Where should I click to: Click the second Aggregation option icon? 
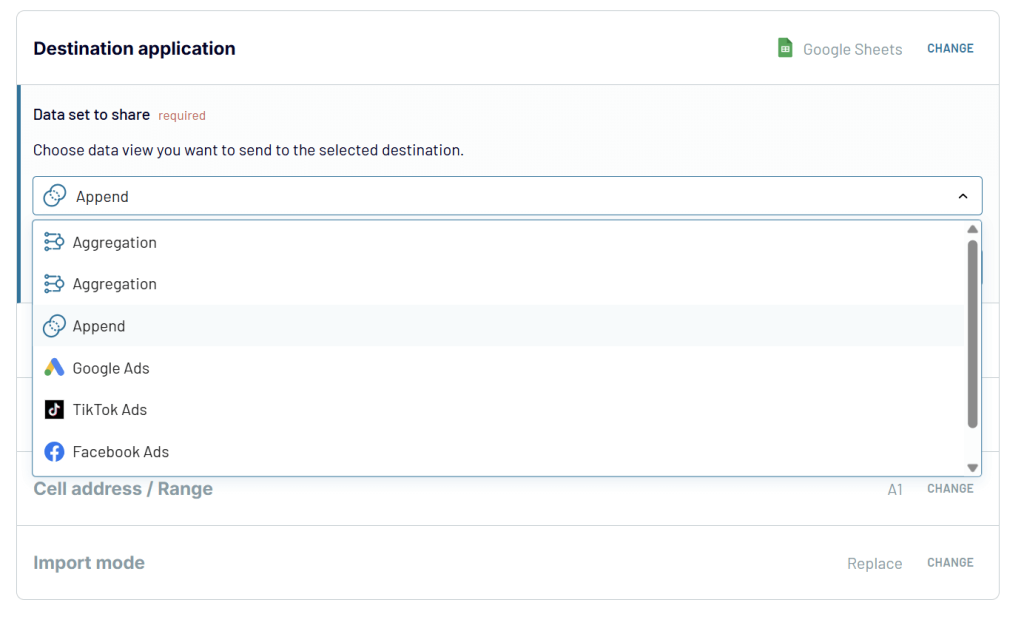click(x=54, y=284)
